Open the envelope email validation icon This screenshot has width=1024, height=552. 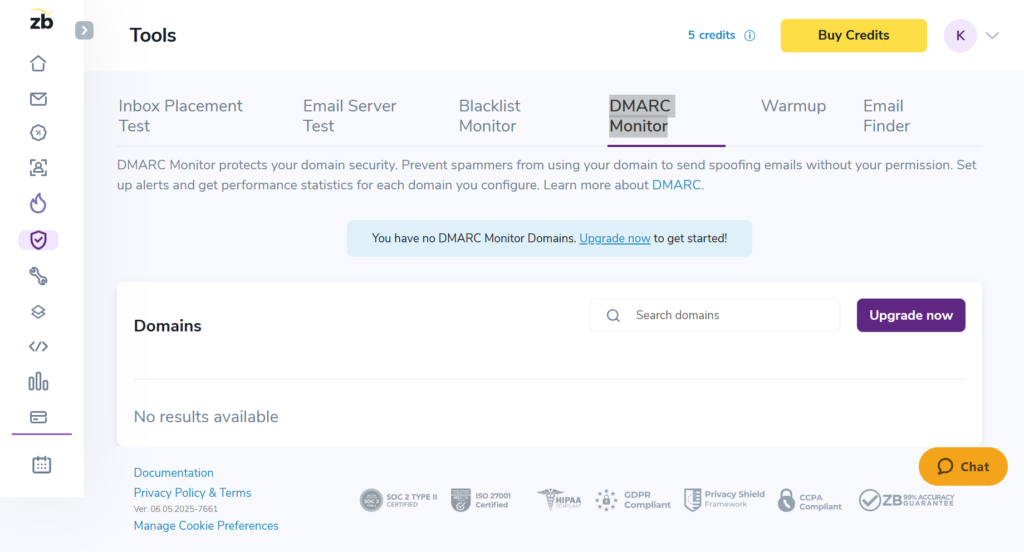(x=39, y=99)
